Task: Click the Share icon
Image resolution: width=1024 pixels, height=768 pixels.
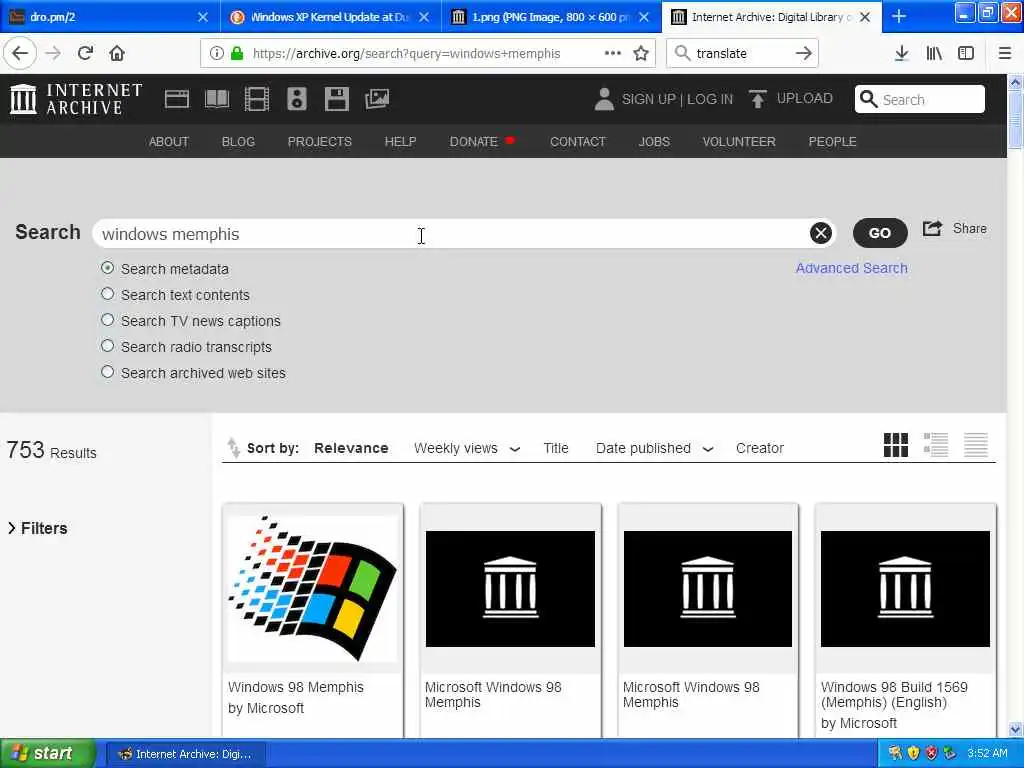Action: coord(933,229)
